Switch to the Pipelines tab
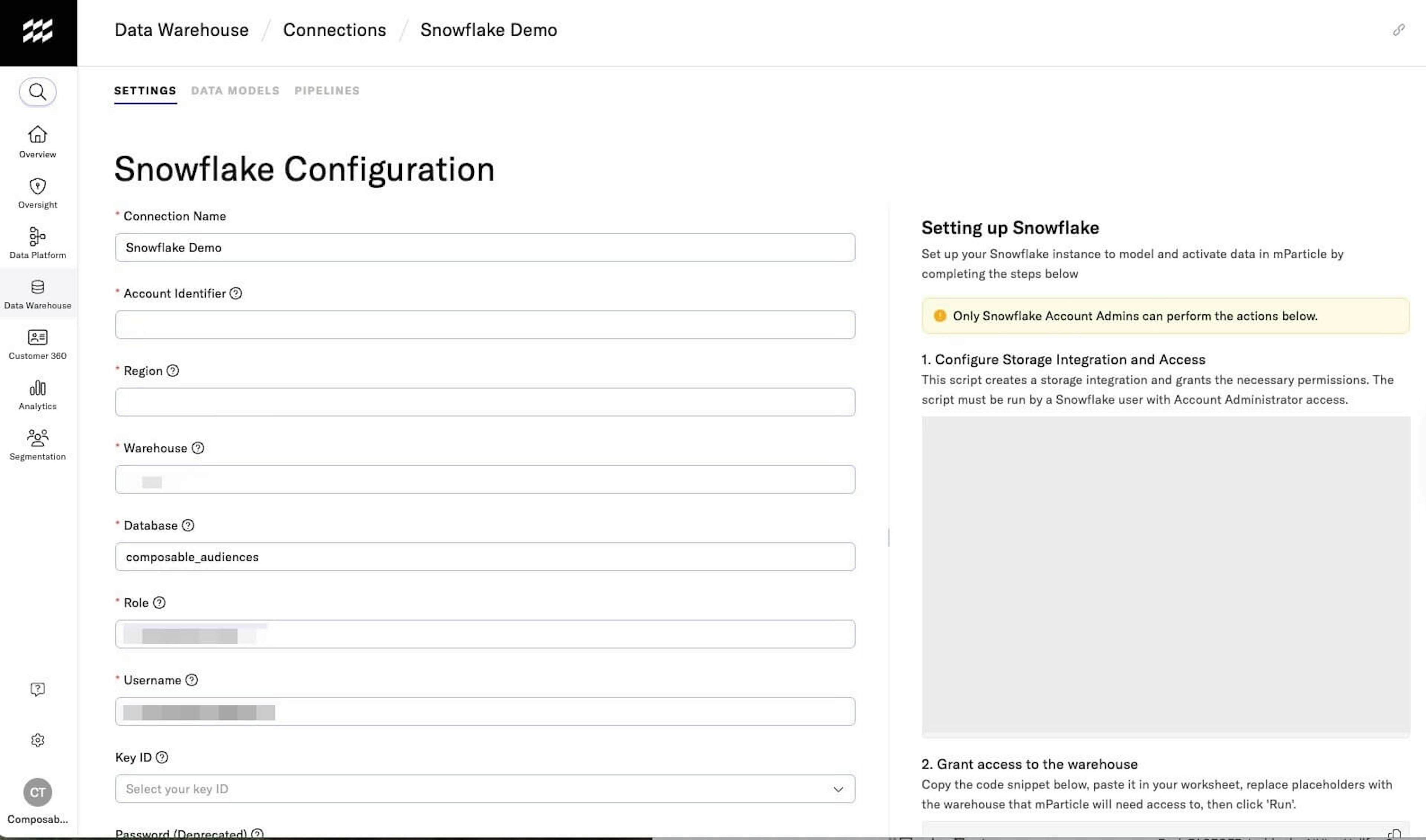This screenshot has width=1426, height=840. (x=327, y=91)
